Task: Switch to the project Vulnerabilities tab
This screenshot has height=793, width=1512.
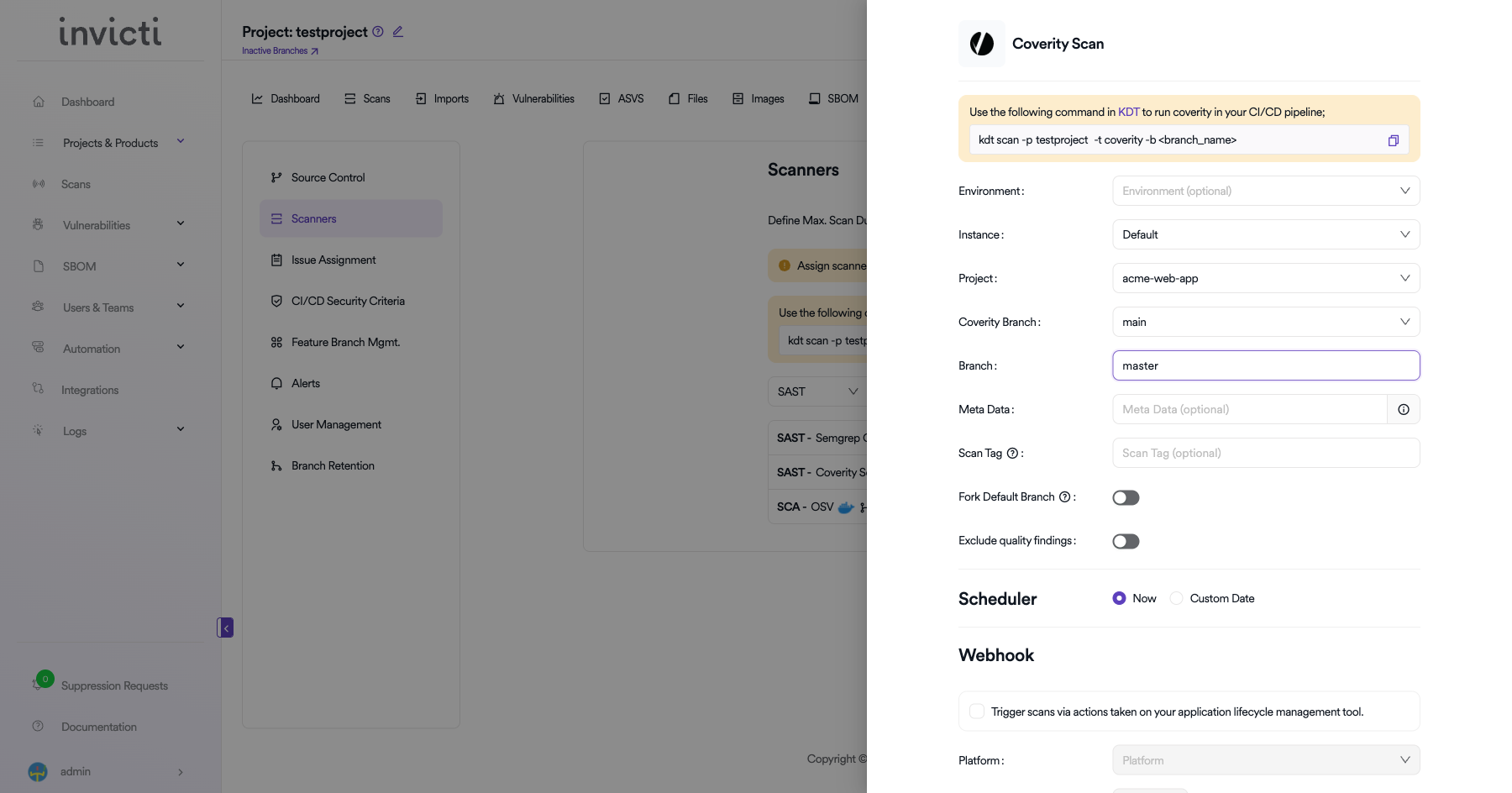Action: tap(533, 98)
